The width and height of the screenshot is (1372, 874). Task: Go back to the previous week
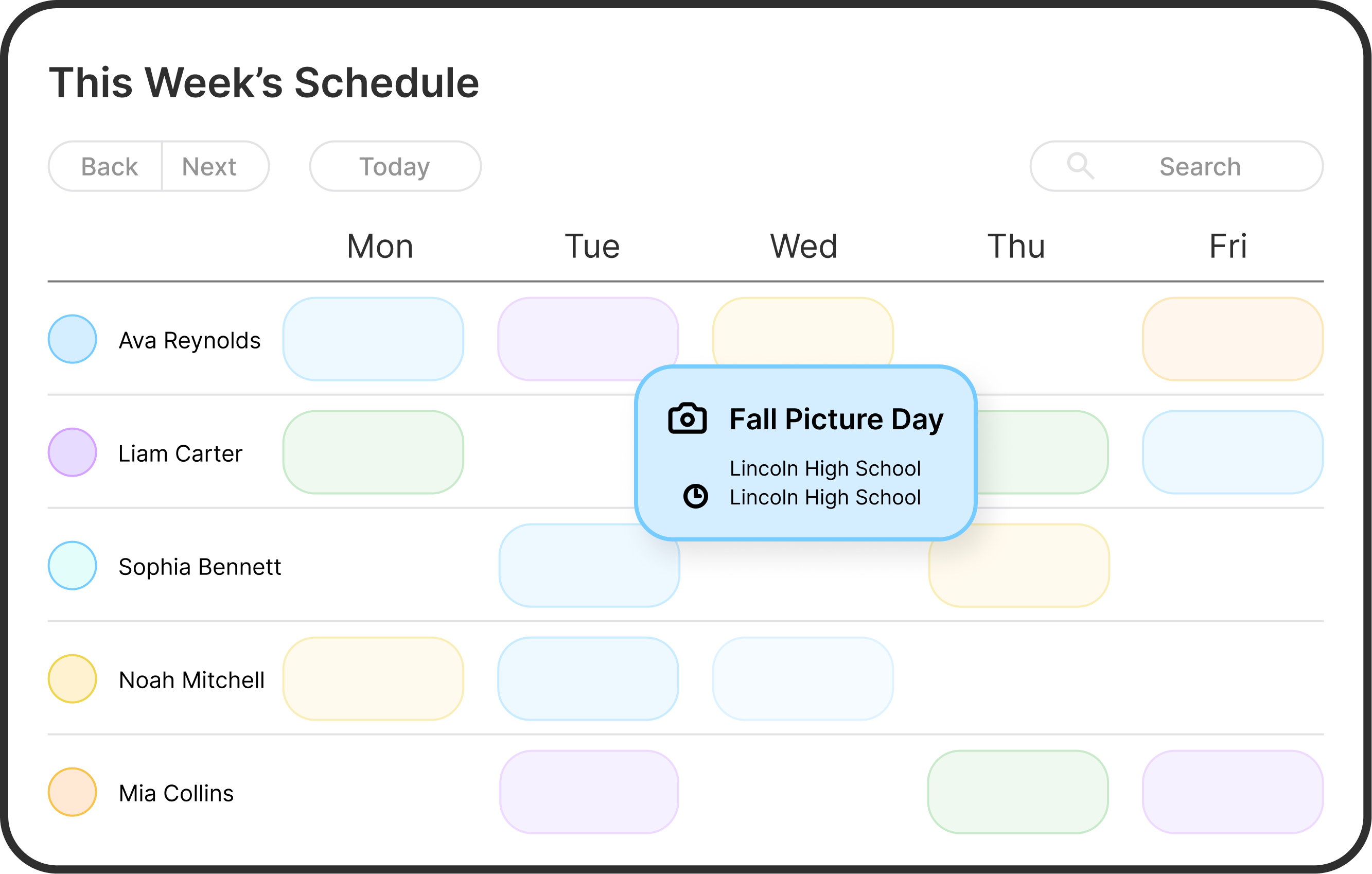pyautogui.click(x=109, y=166)
